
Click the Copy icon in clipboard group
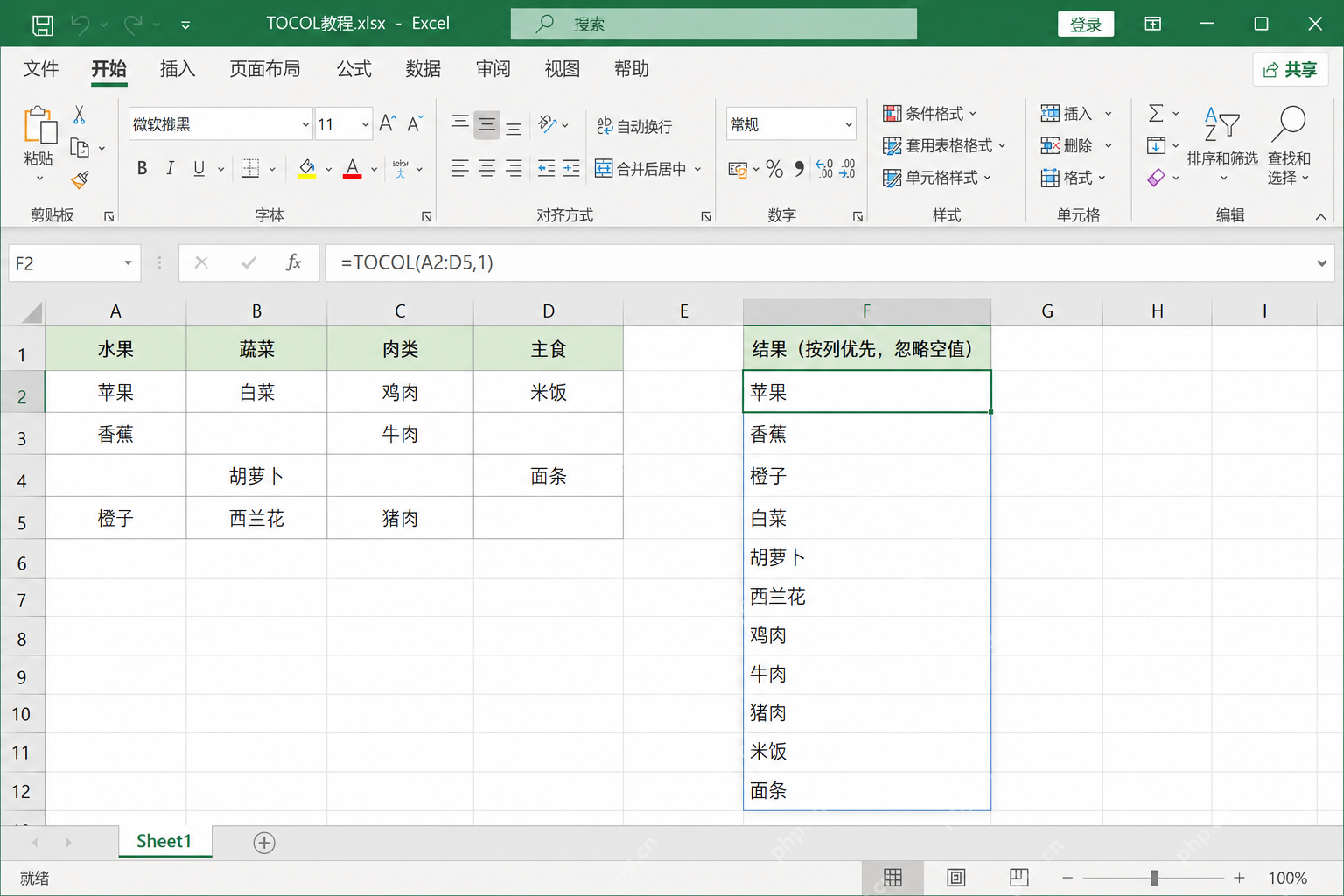(80, 148)
